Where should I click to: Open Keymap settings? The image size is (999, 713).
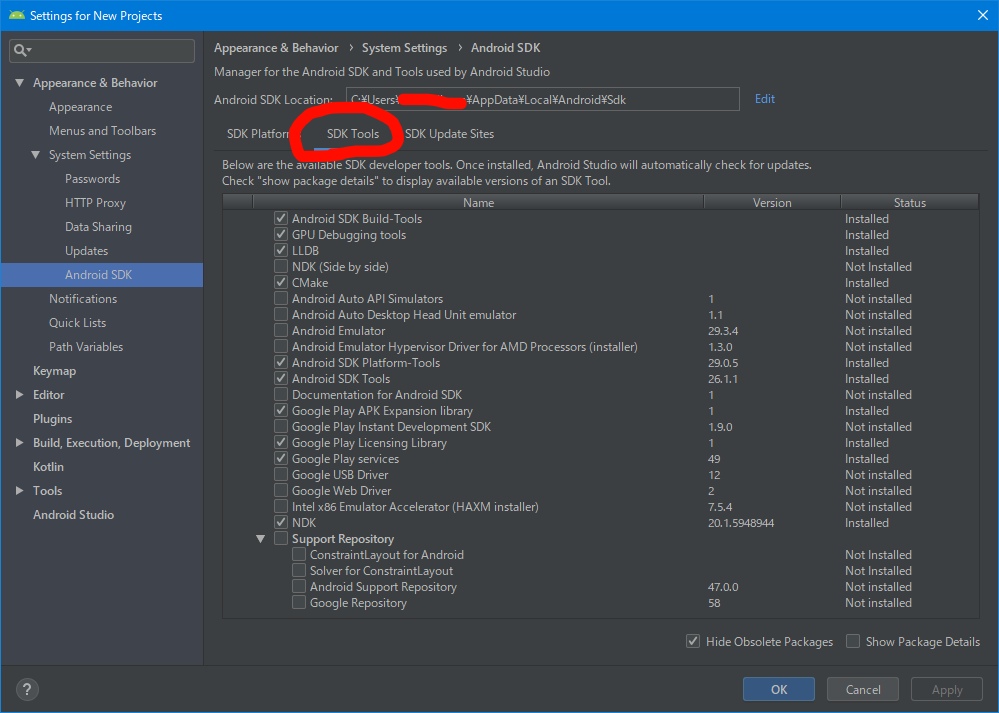coord(54,371)
